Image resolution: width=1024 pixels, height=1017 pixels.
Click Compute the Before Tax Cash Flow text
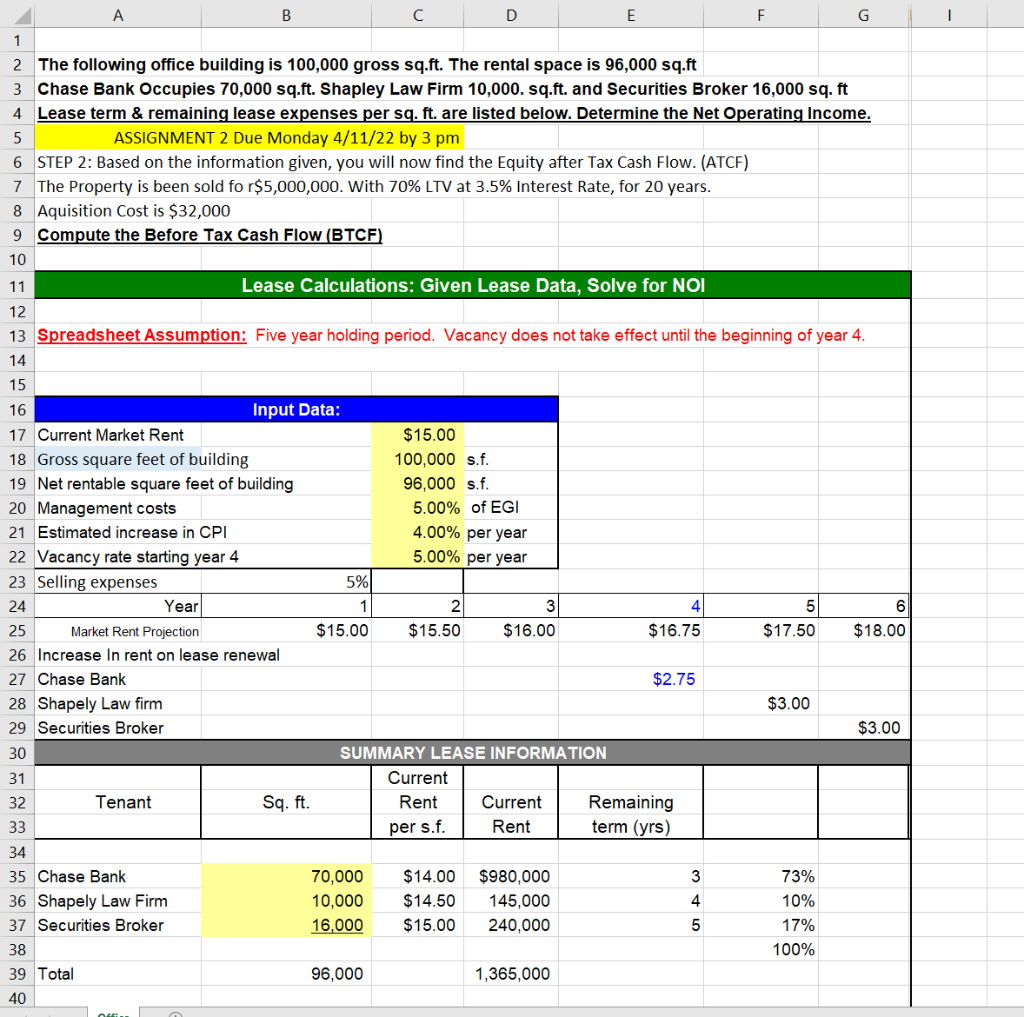[x=210, y=235]
